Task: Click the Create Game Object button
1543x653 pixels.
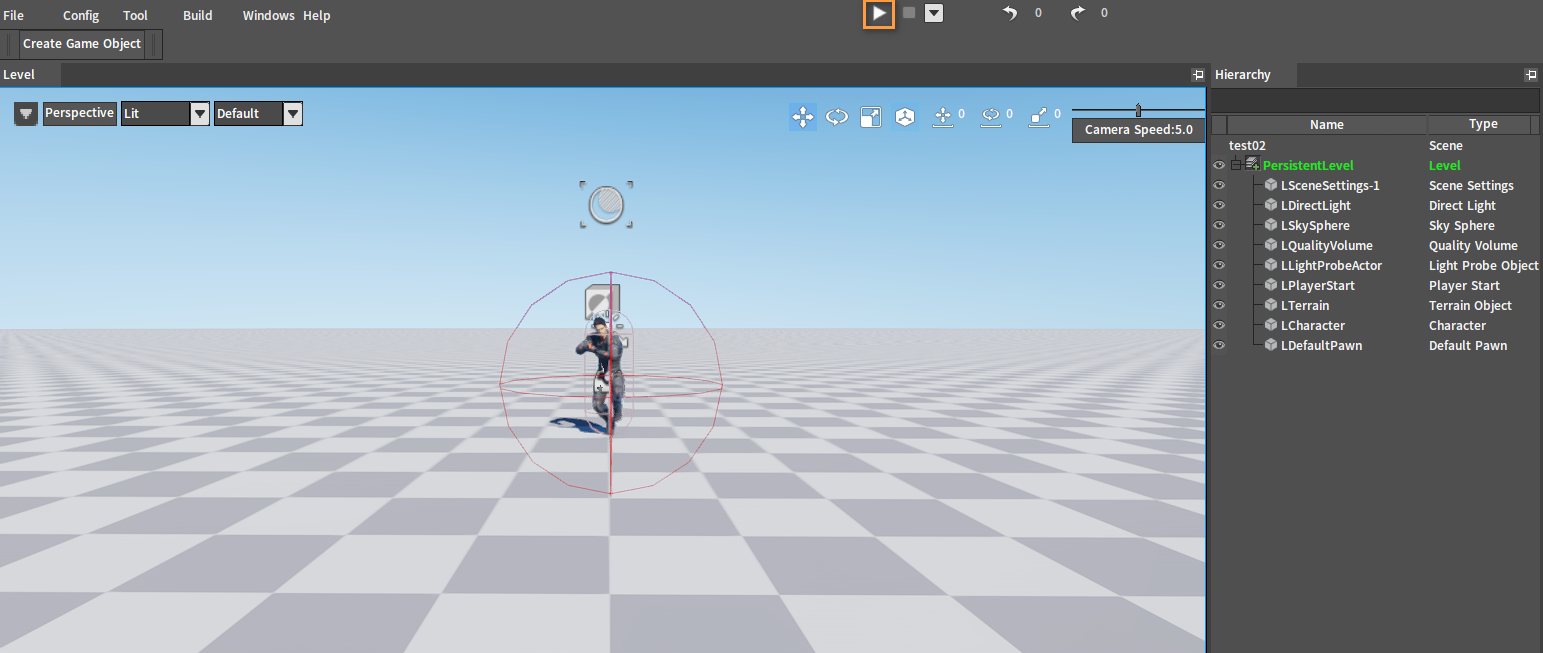Action: click(x=82, y=44)
